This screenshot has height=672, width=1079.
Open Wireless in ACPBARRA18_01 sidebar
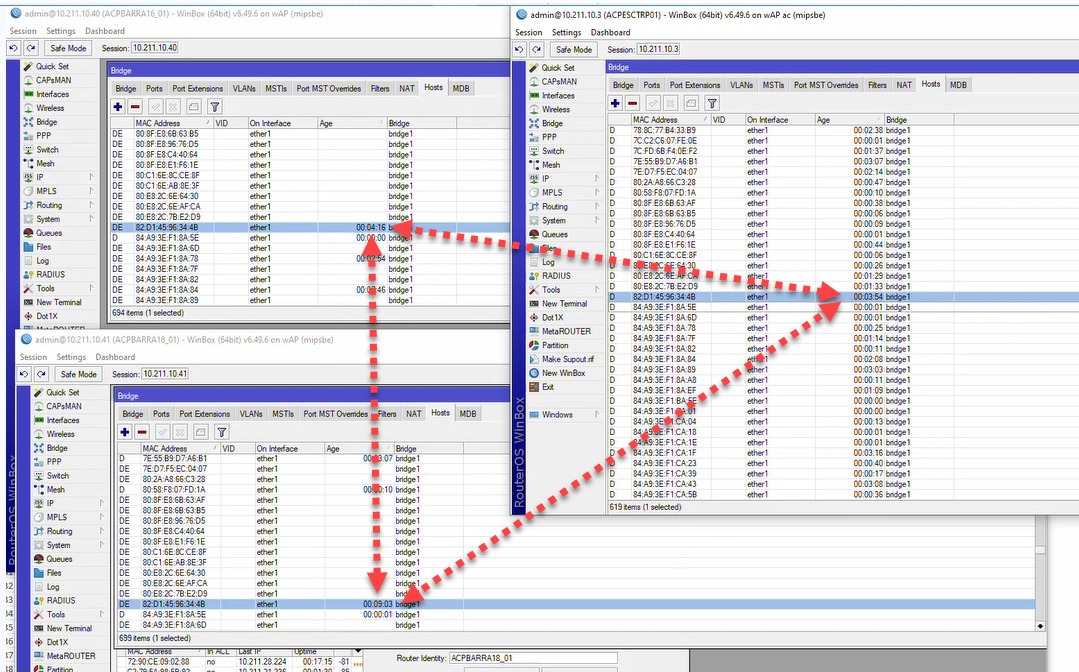61,434
